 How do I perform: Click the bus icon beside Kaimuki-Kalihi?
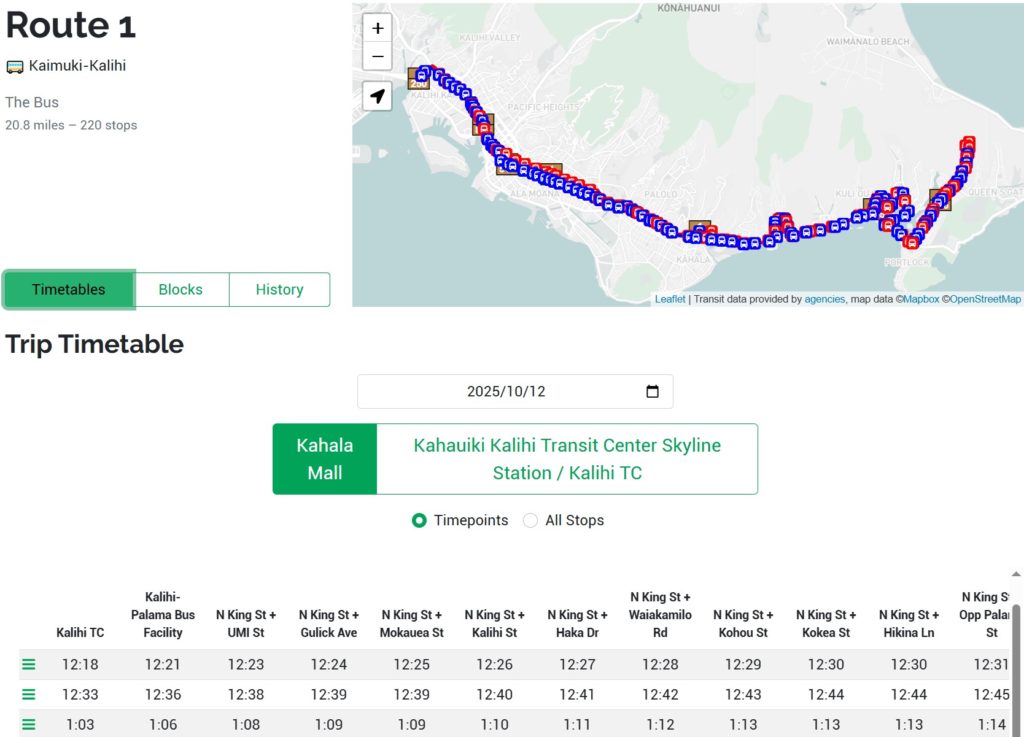pos(15,67)
